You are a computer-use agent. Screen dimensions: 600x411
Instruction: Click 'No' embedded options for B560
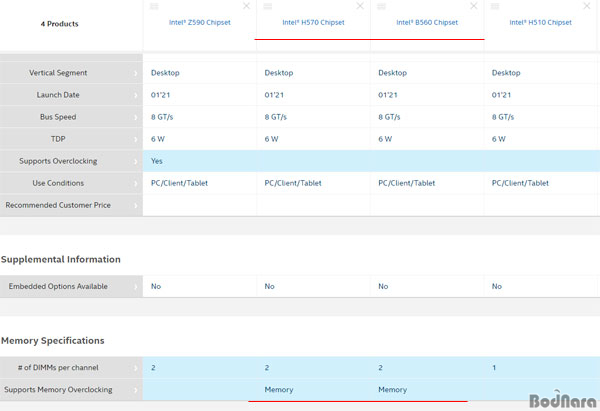tap(383, 286)
